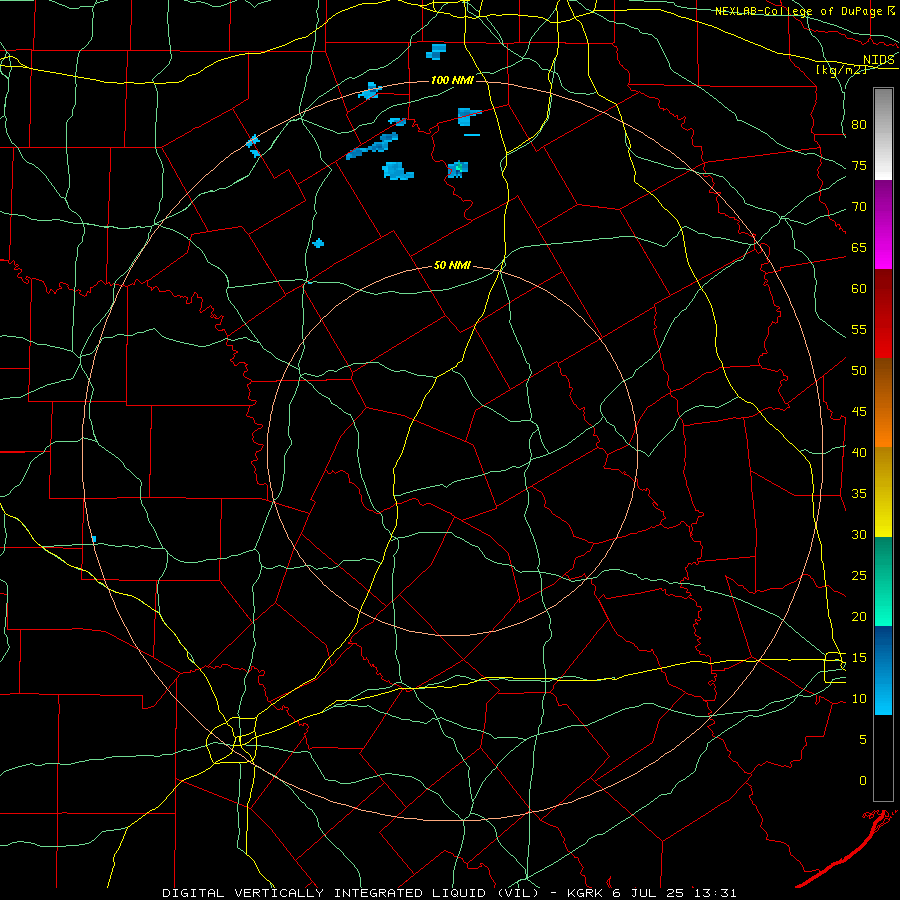Image resolution: width=900 pixels, height=900 pixels.
Task: Click the 50 NMI range ring label
Action: (452, 265)
